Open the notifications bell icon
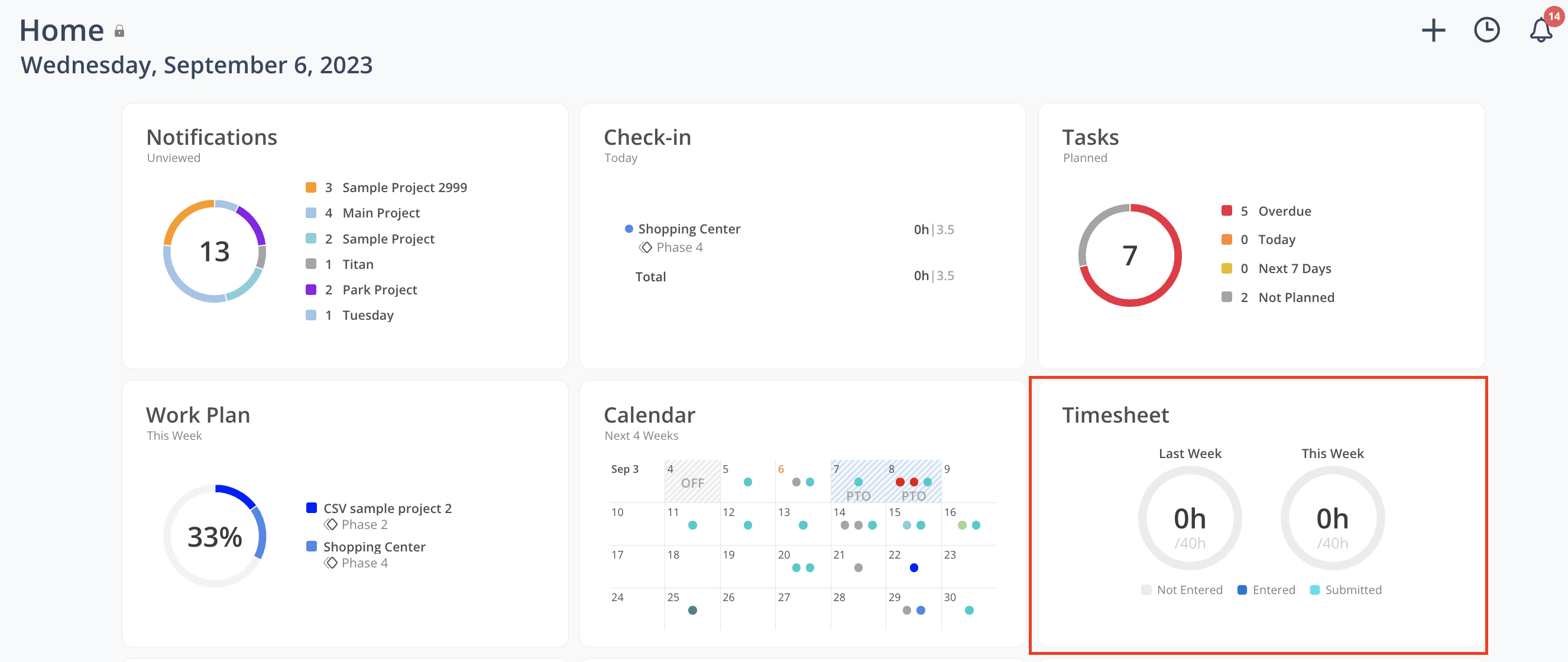Viewport: 1568px width, 662px height. 1540,30
